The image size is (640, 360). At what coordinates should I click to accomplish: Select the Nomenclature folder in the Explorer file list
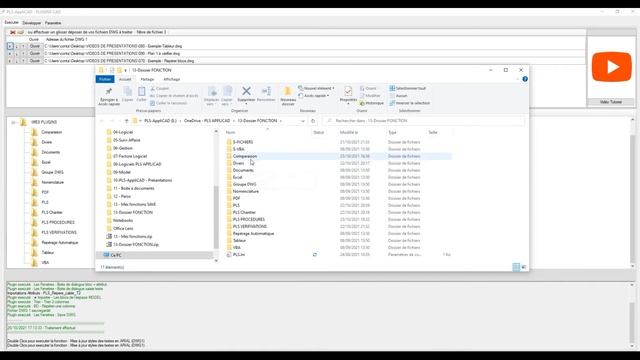pos(245,191)
